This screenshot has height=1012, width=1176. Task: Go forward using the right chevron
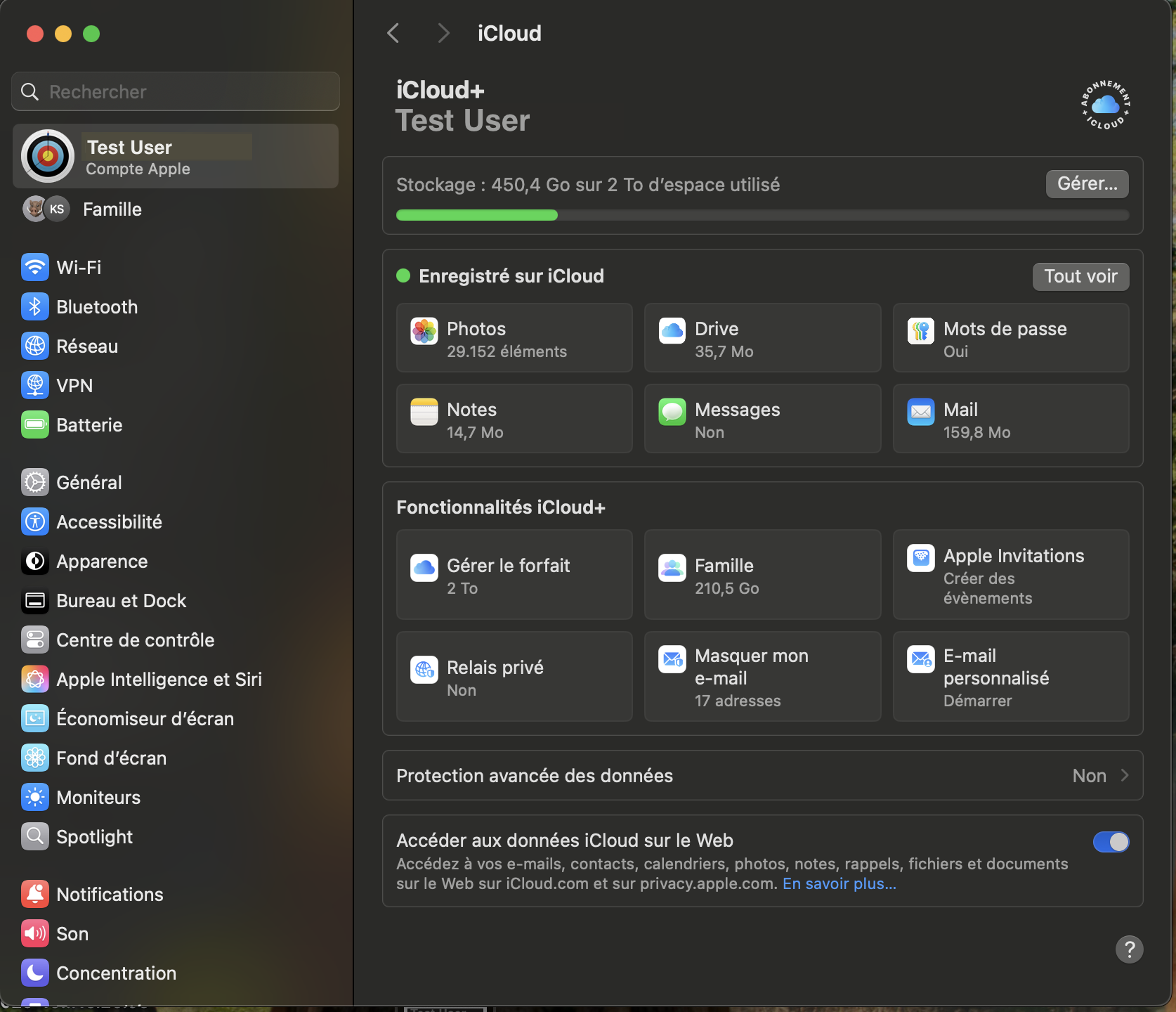click(x=443, y=33)
